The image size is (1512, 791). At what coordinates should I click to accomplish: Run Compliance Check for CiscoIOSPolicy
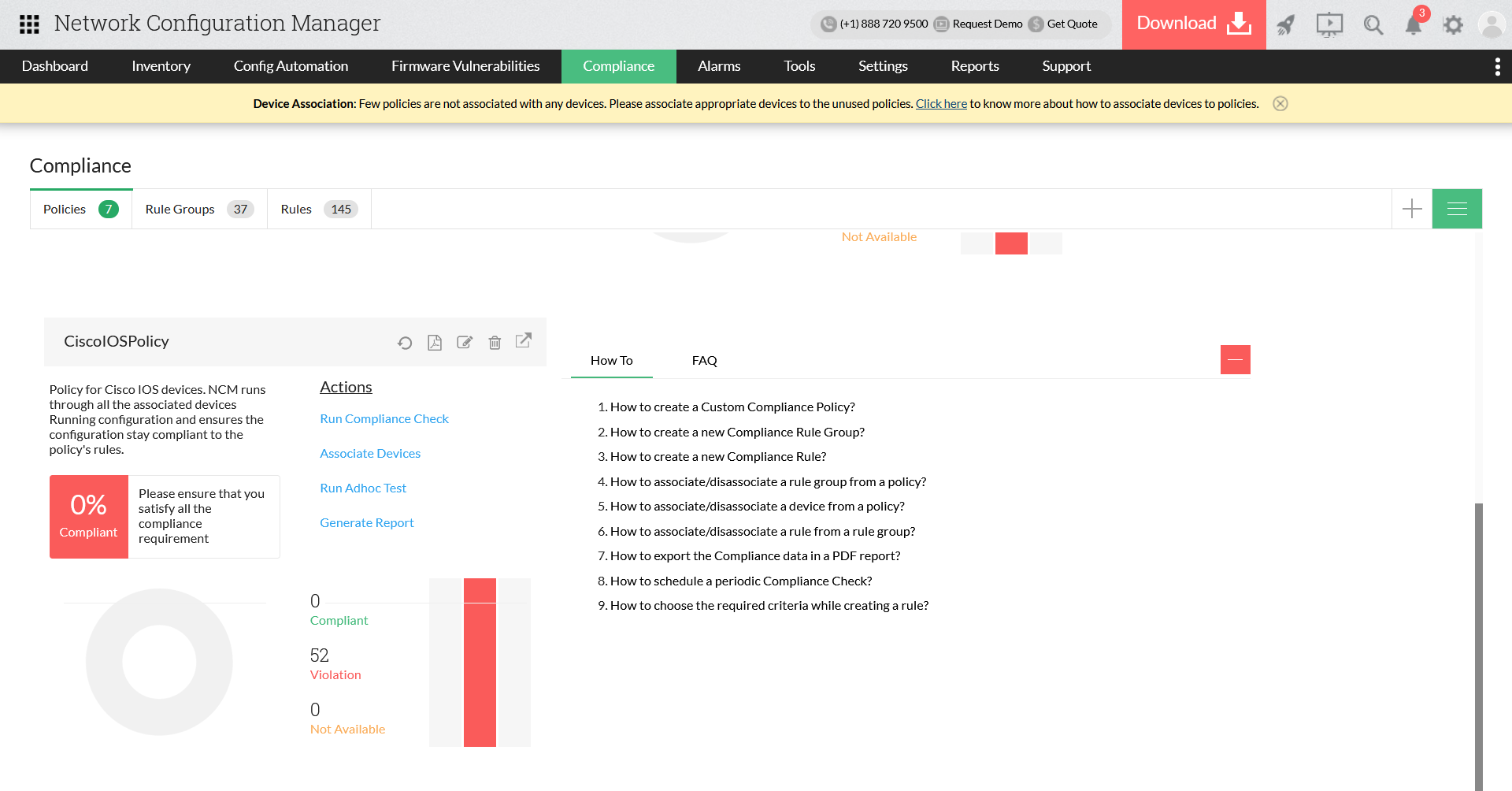(x=384, y=418)
